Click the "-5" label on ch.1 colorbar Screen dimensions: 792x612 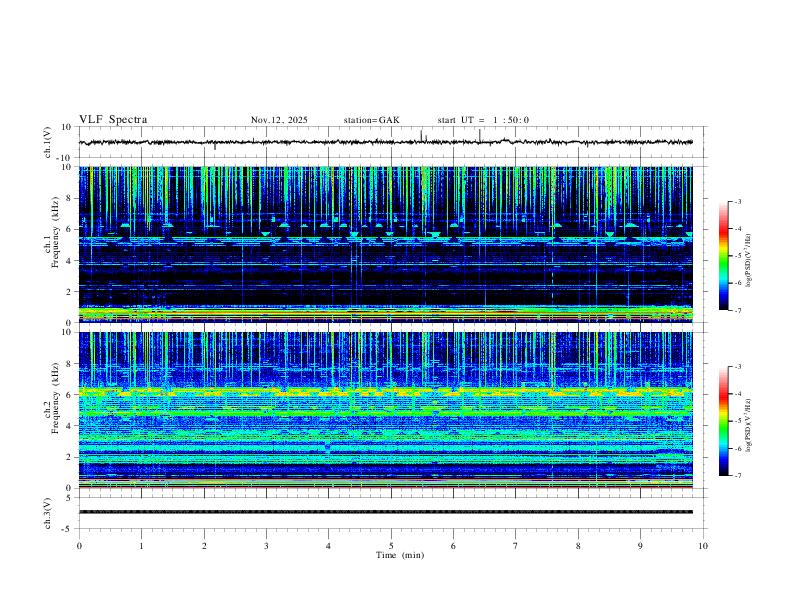click(x=737, y=256)
